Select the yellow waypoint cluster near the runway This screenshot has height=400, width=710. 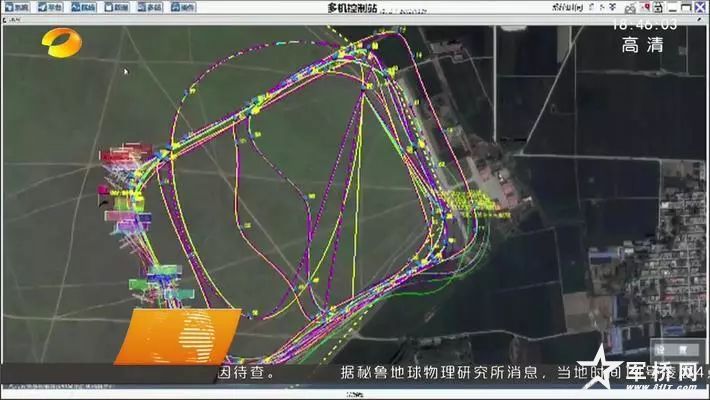point(470,200)
